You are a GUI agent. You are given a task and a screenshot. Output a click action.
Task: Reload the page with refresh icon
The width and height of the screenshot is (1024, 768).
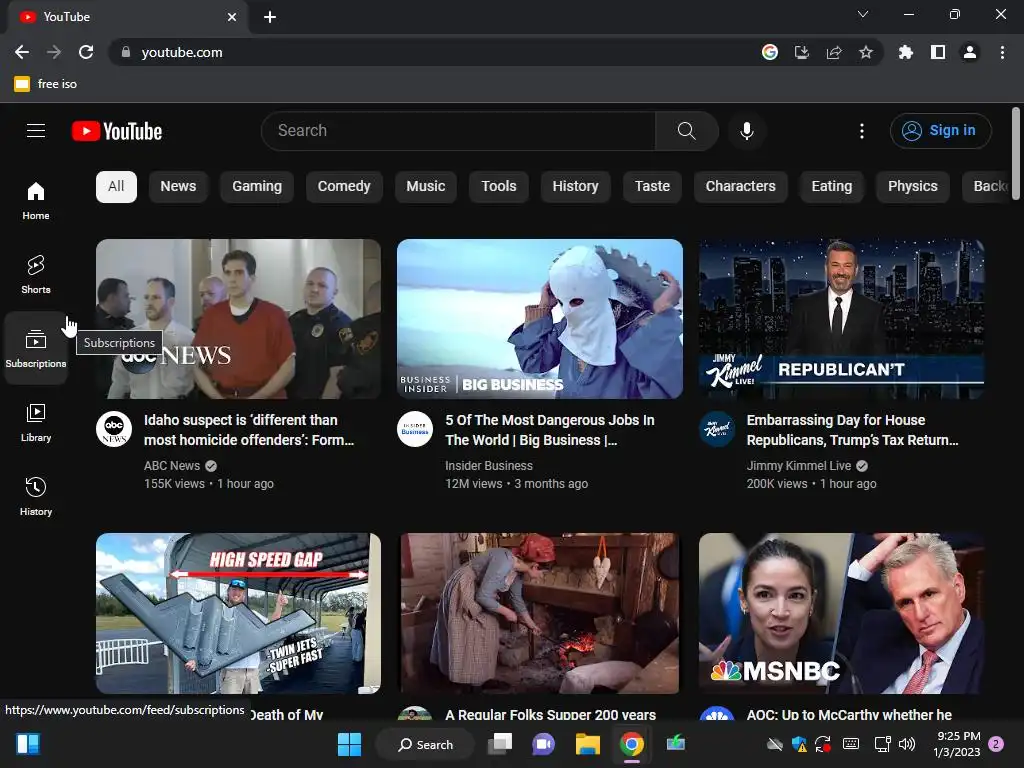(86, 52)
